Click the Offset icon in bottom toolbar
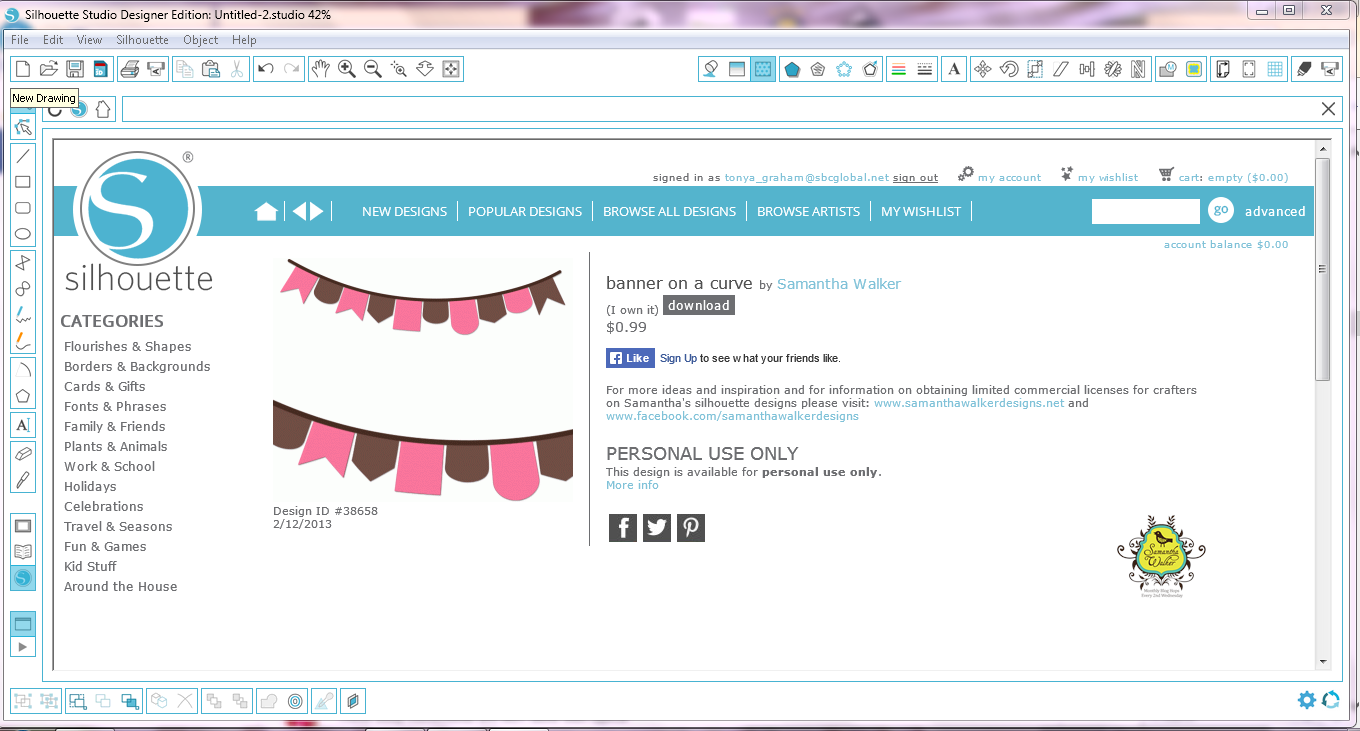 295,701
